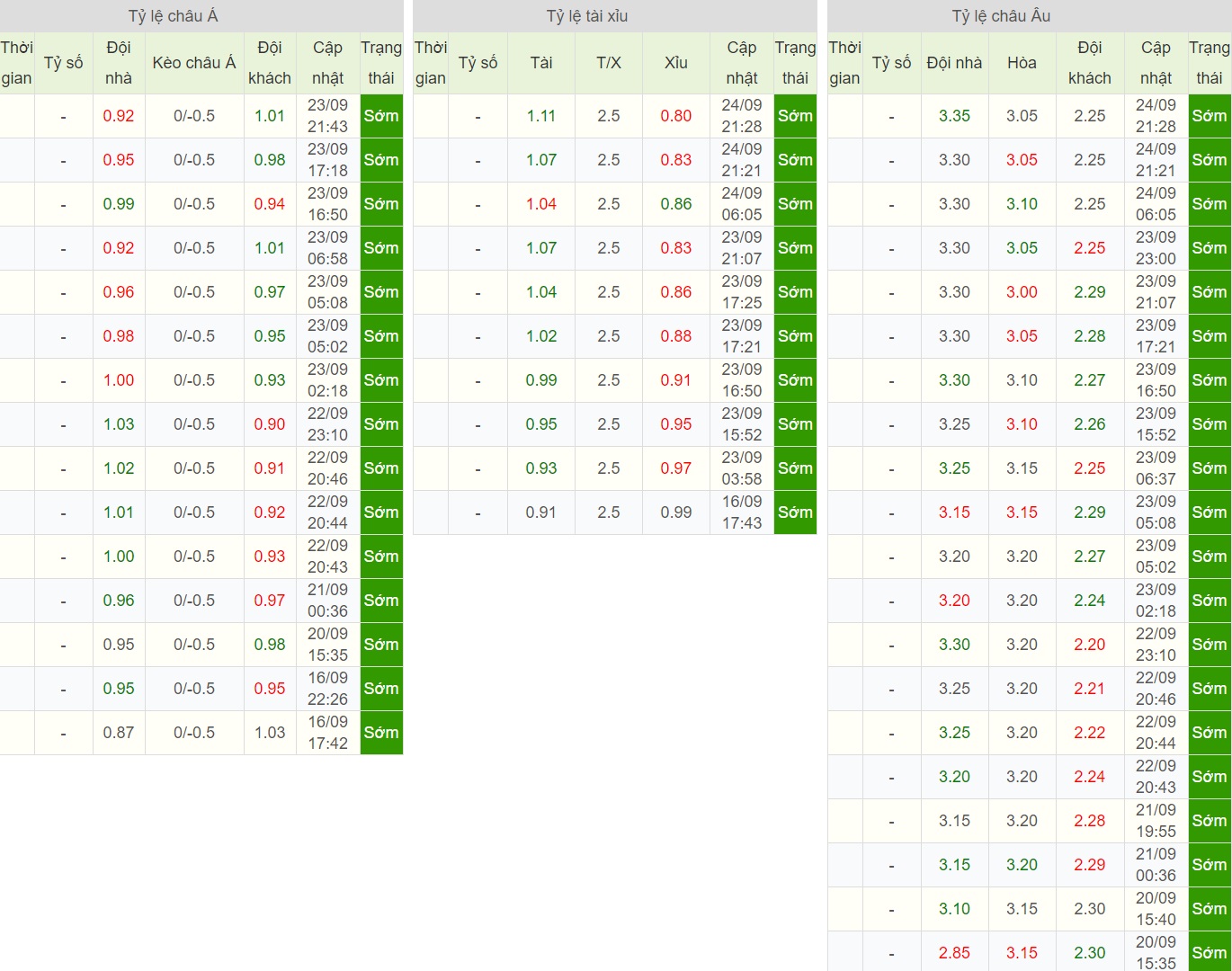This screenshot has width=1232, height=971.
Task: Click the 0/-0.5 handicap in Asian row 23/09 21:43
Action: (194, 116)
